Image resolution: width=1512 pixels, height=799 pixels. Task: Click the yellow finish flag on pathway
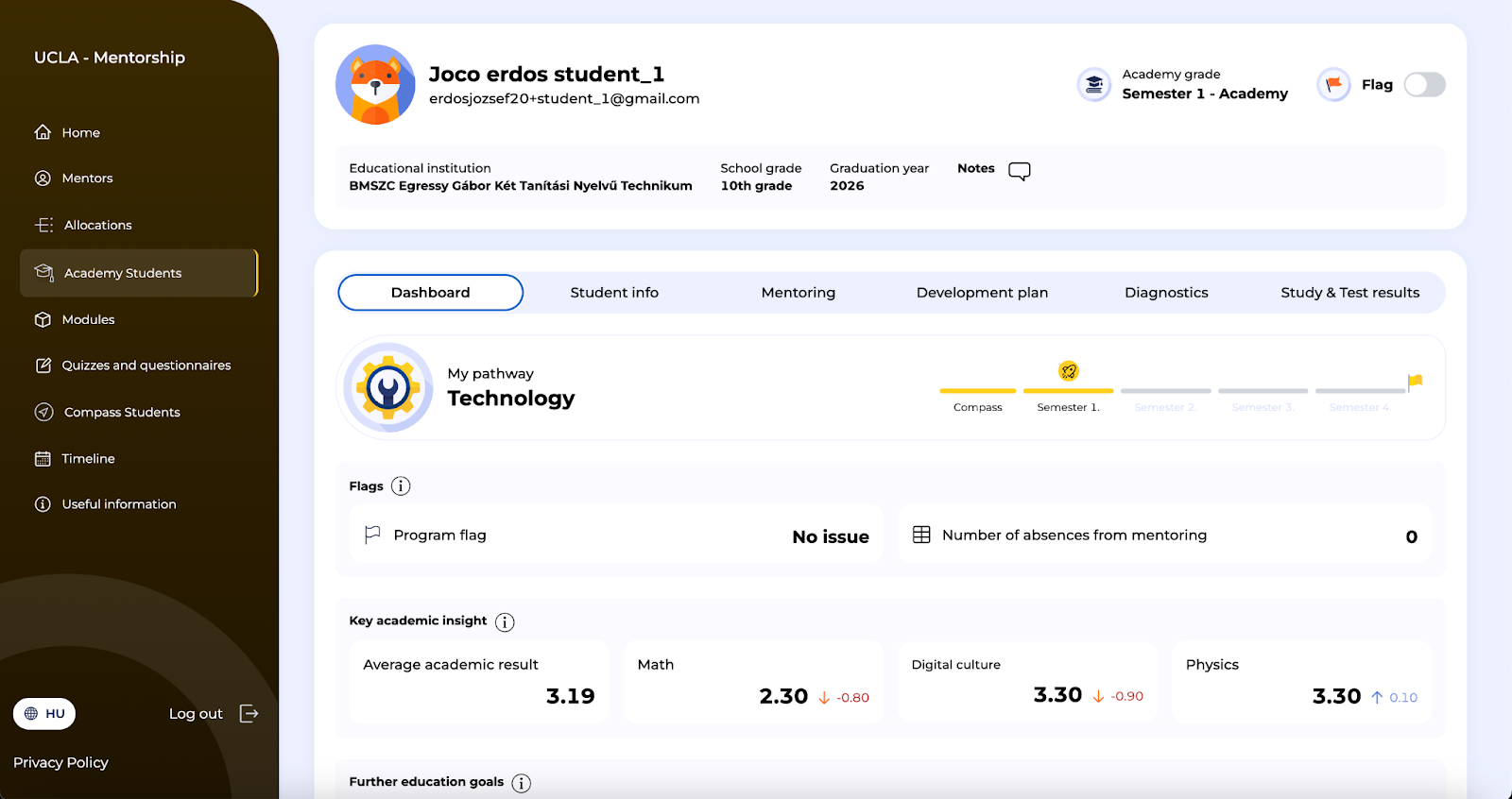pyautogui.click(x=1415, y=382)
